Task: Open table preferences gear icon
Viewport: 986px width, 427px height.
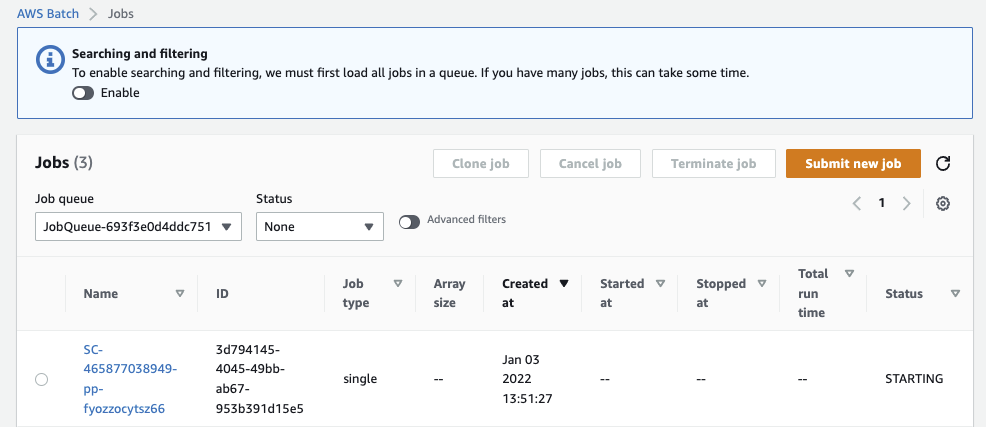Action: 942,203
